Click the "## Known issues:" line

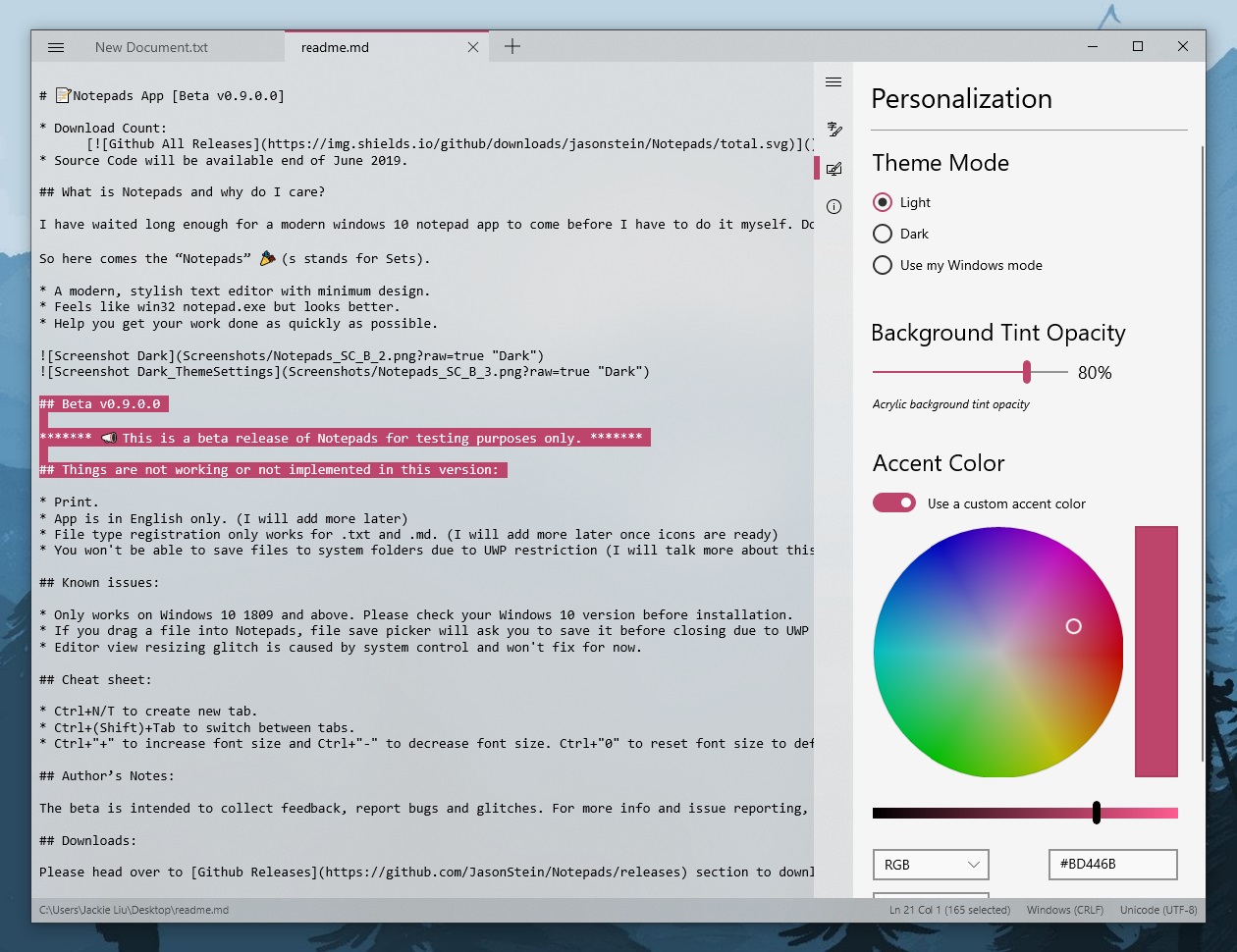pos(99,583)
